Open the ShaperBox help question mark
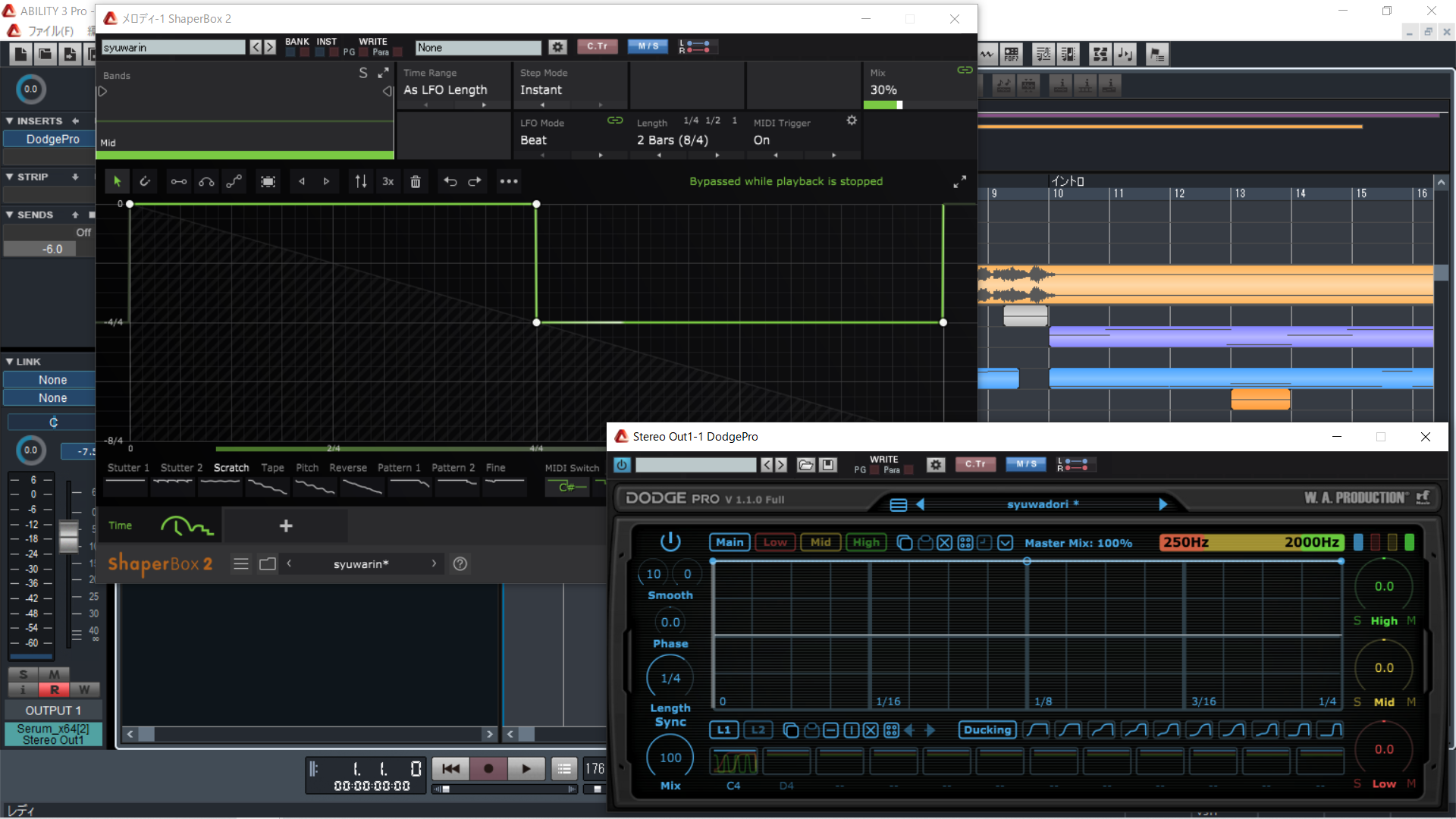 pyautogui.click(x=460, y=563)
